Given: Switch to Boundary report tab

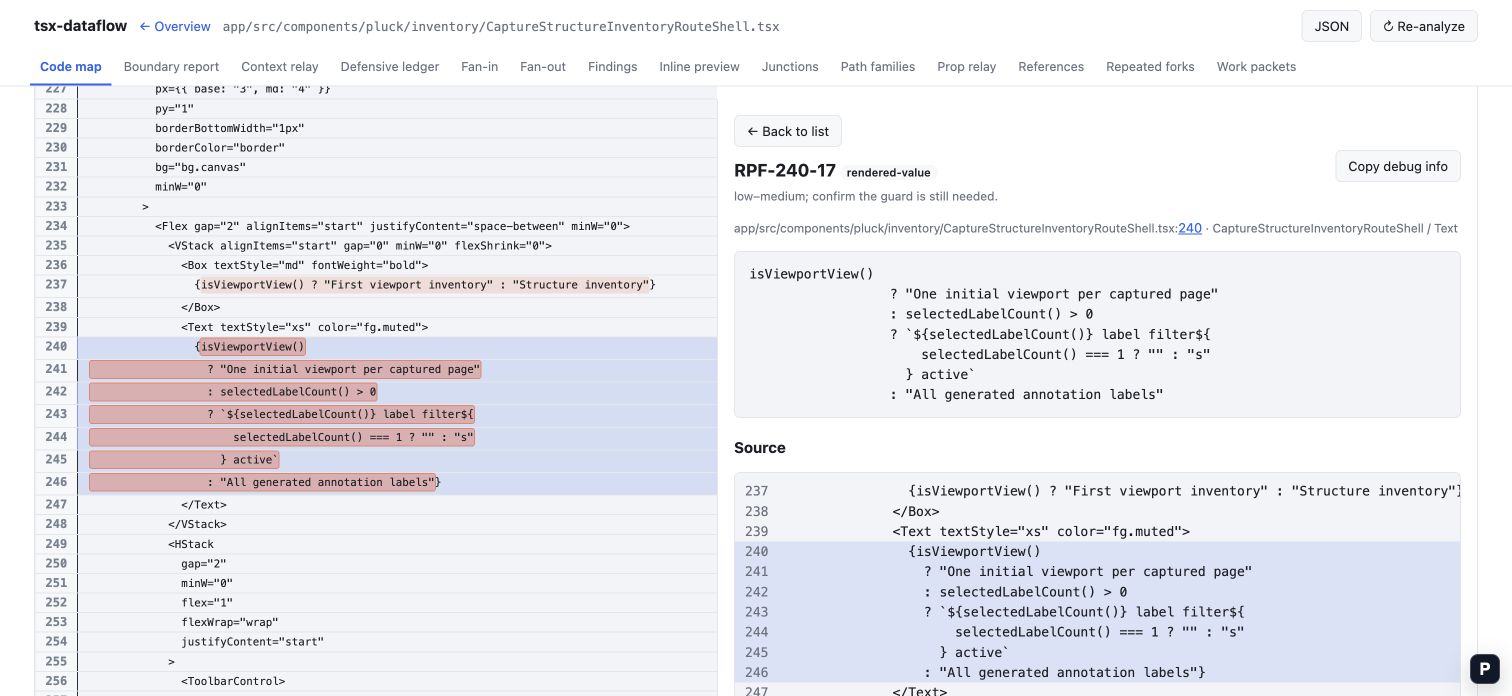Looking at the screenshot, I should coord(171,66).
